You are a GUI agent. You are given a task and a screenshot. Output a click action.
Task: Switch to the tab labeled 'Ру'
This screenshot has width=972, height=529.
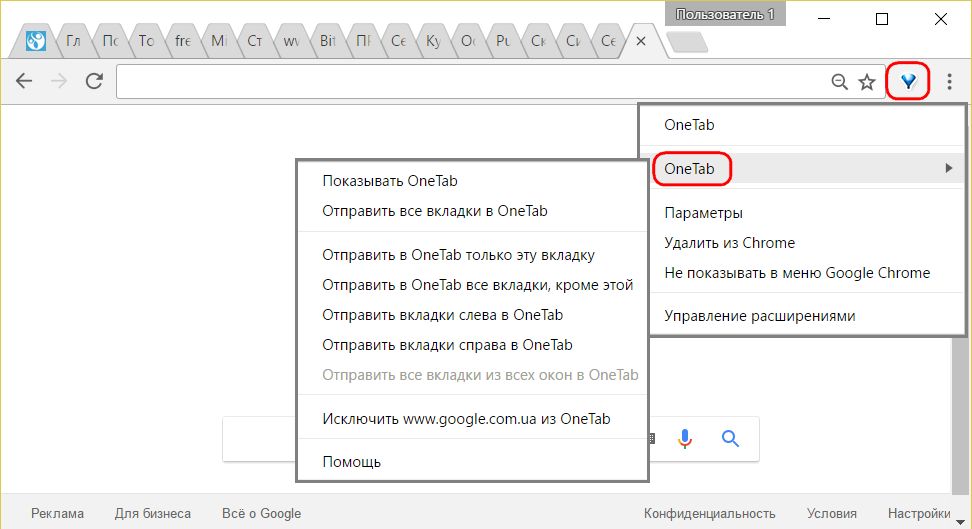(x=503, y=41)
